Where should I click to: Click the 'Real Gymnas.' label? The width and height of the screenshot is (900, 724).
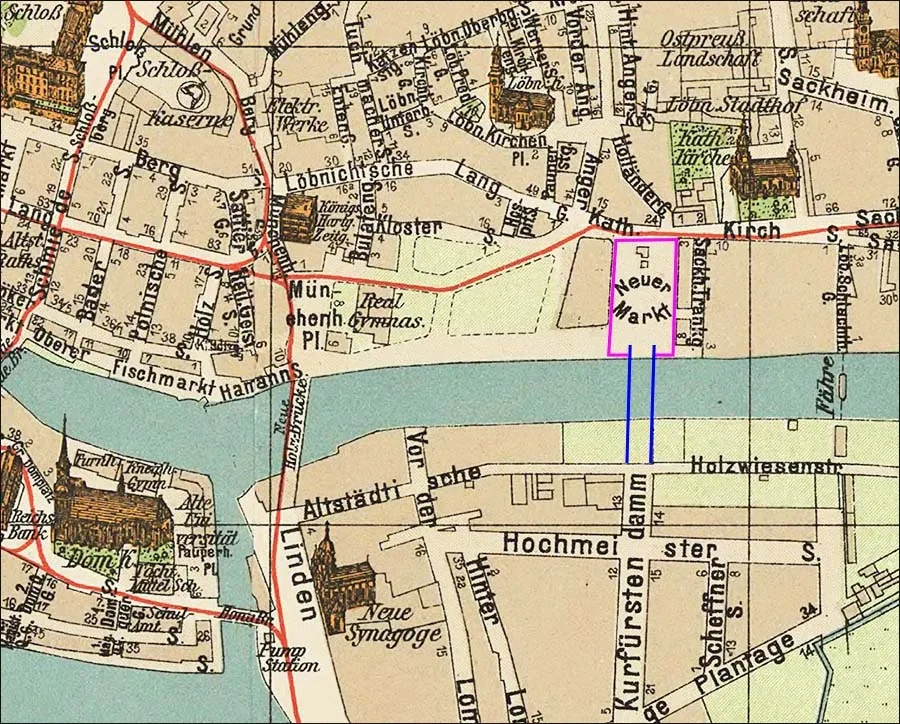pyautogui.click(x=386, y=311)
